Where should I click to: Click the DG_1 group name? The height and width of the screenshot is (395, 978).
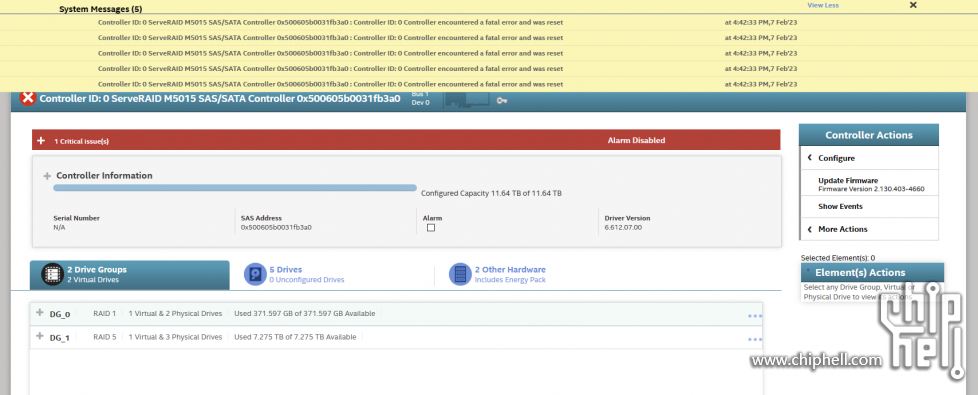click(x=60, y=338)
